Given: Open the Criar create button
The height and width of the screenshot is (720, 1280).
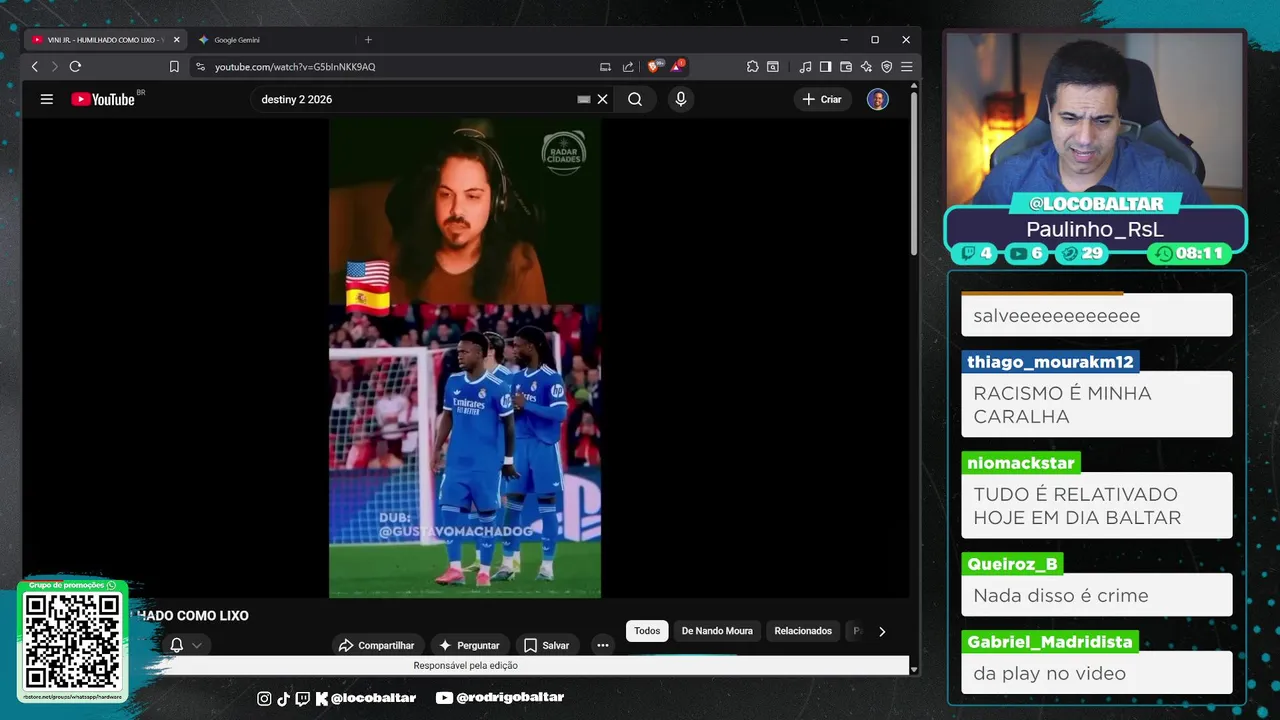Looking at the screenshot, I should 822,99.
